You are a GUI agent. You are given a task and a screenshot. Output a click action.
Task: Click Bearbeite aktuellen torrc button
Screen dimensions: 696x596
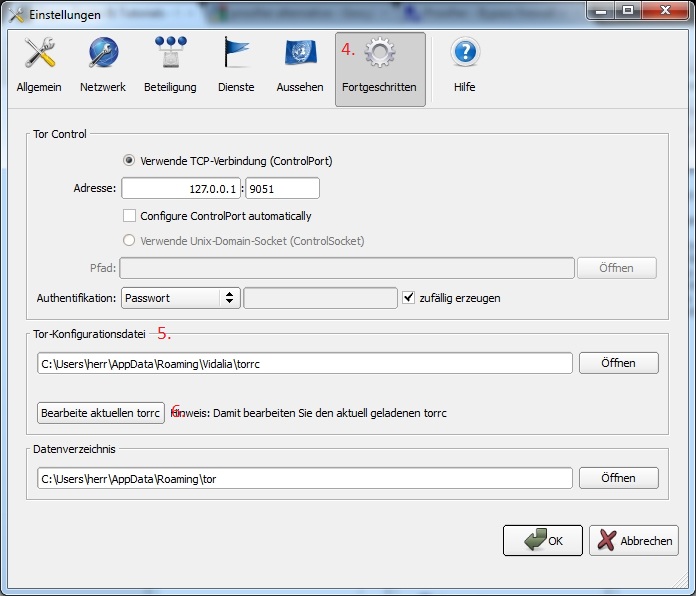click(101, 413)
